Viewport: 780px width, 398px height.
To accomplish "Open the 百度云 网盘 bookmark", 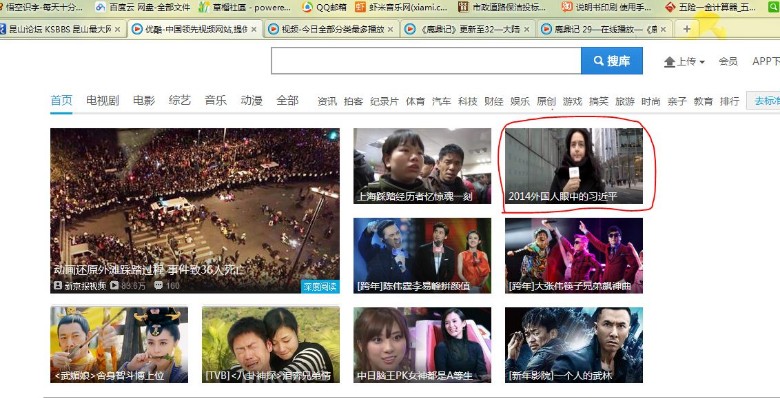I will (x=143, y=7).
